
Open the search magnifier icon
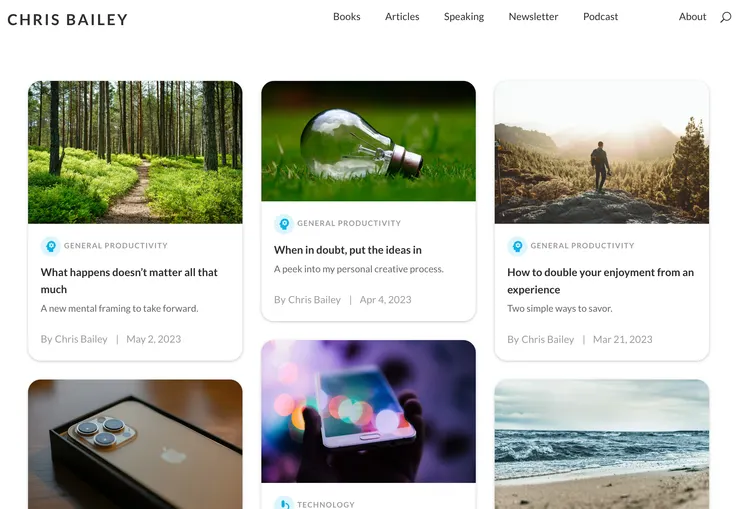pos(725,17)
